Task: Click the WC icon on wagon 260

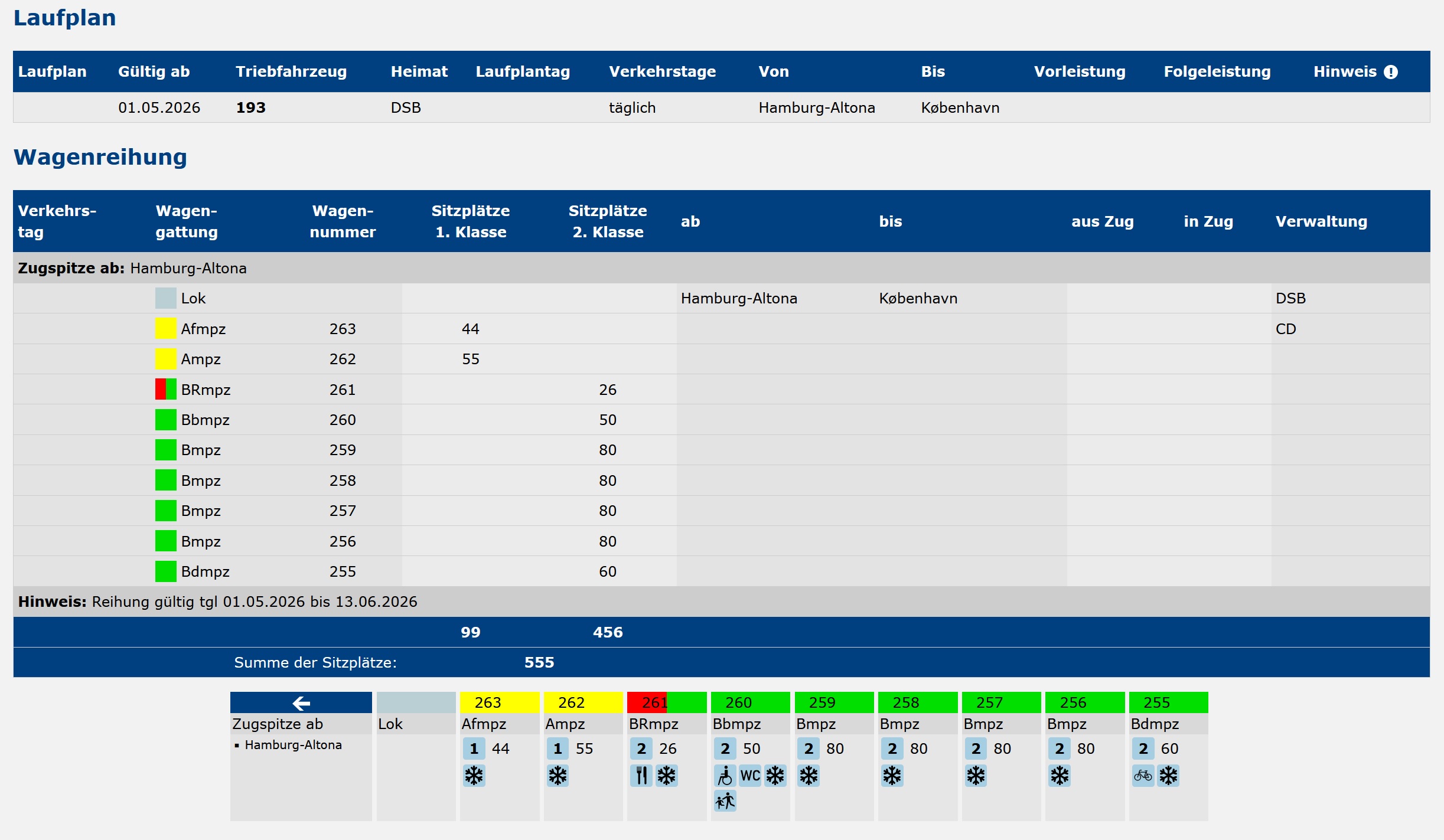Action: coord(750,776)
